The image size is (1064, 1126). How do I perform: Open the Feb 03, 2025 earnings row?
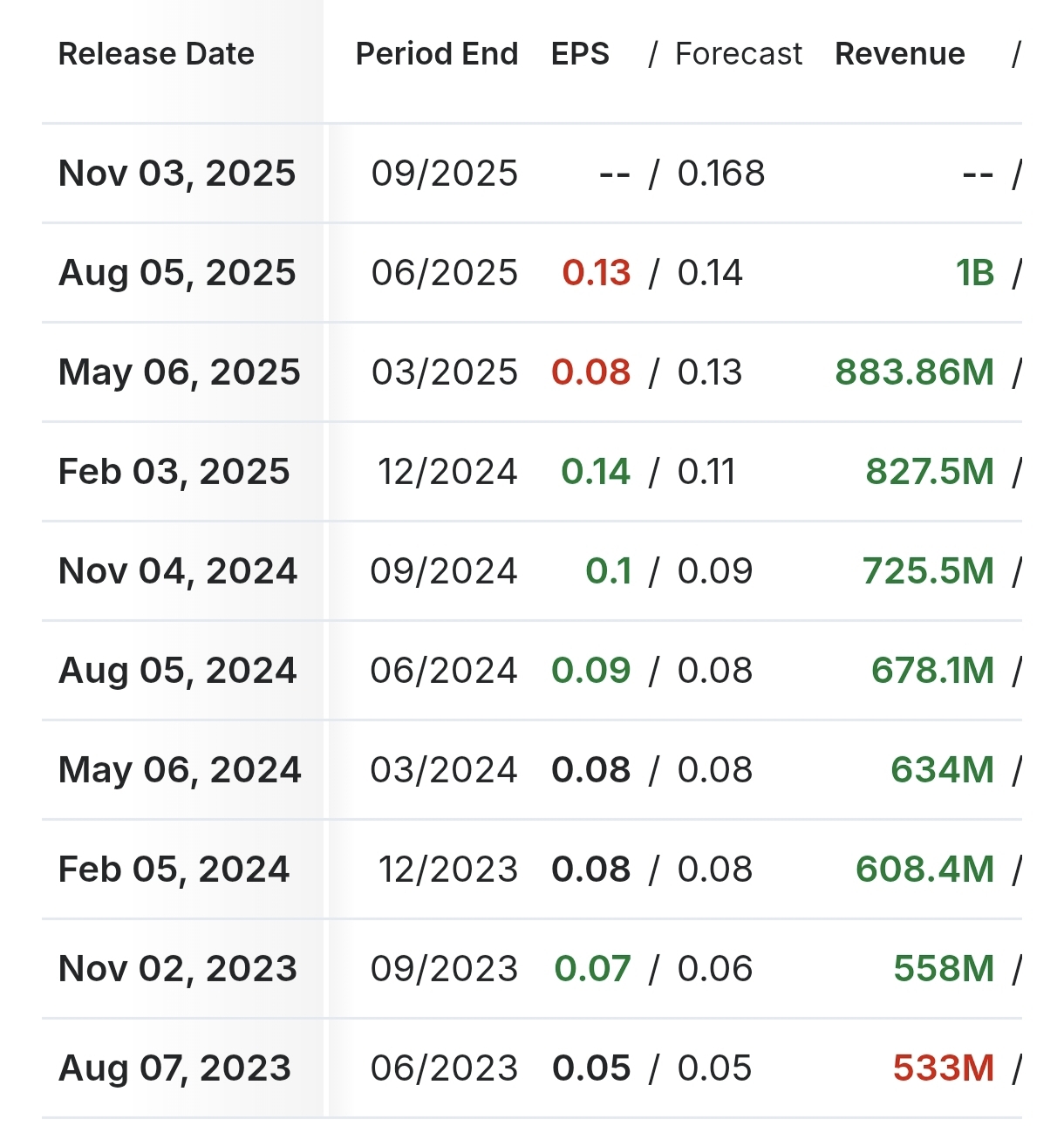[x=174, y=472]
